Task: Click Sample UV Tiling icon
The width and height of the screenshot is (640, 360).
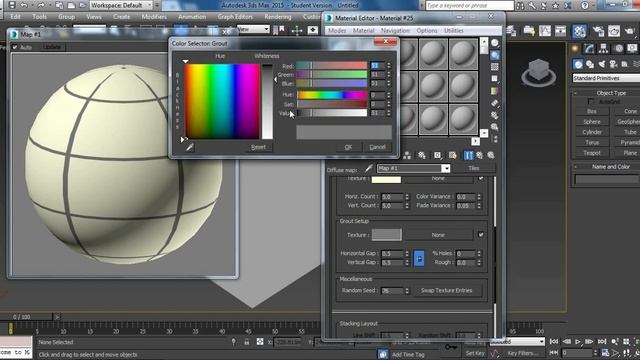Action: [x=495, y=78]
